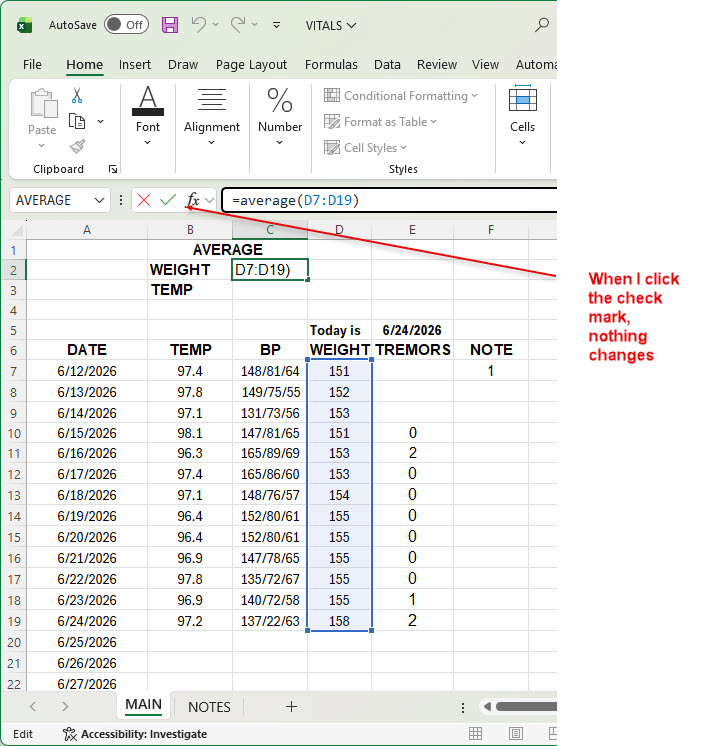Click the cell containing D7:D19)

270,270
